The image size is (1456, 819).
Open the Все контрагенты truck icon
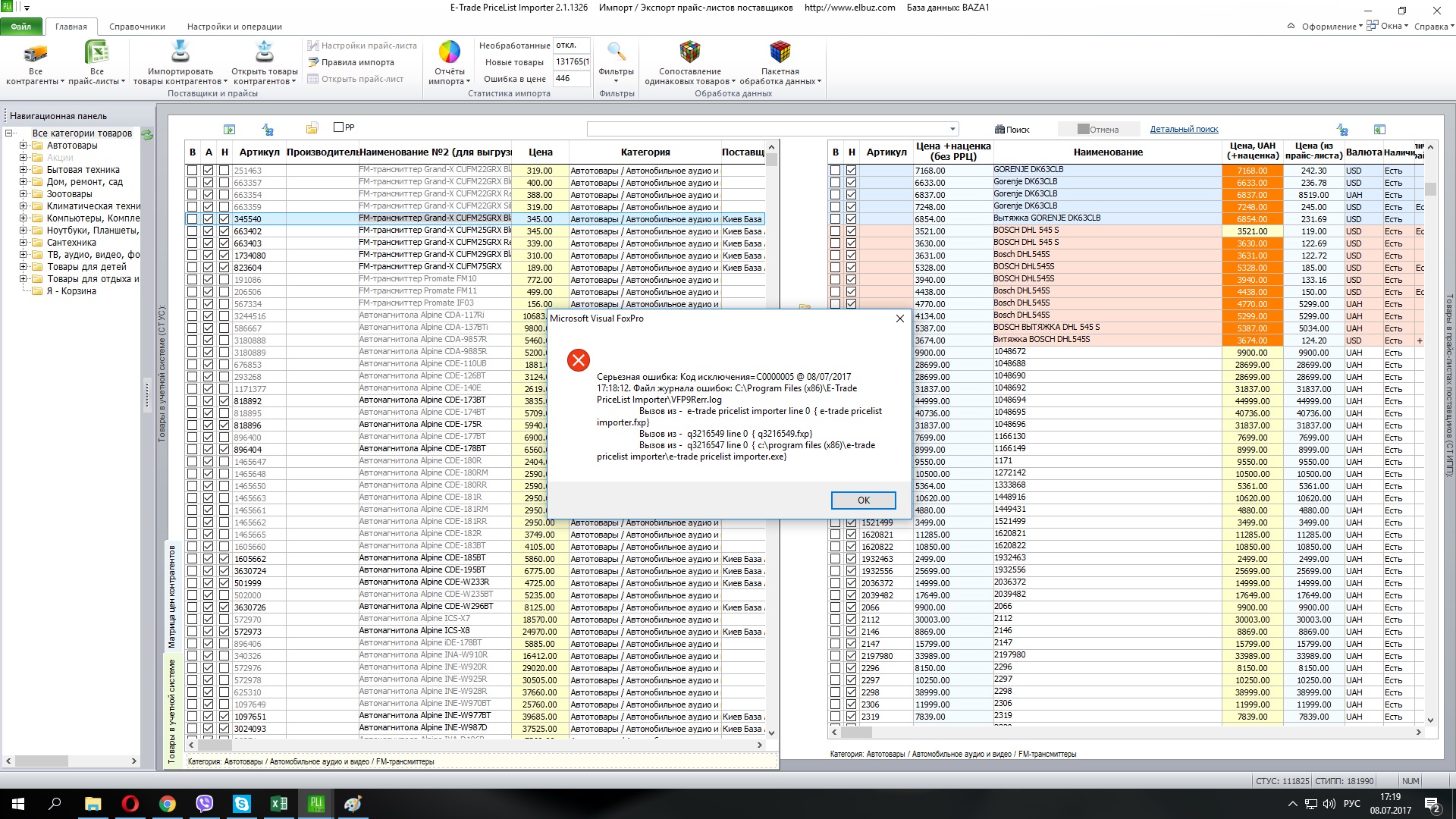tap(36, 53)
